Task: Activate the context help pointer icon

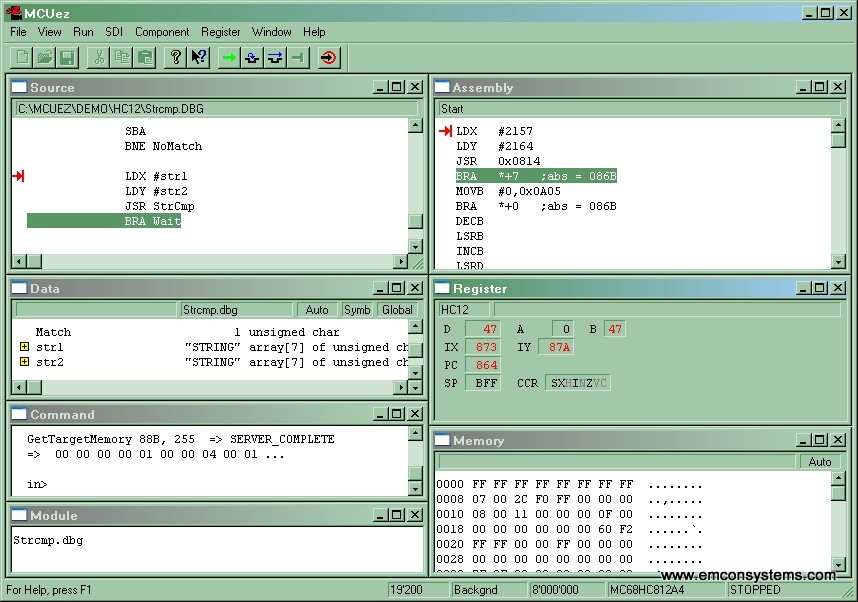Action: pos(199,57)
